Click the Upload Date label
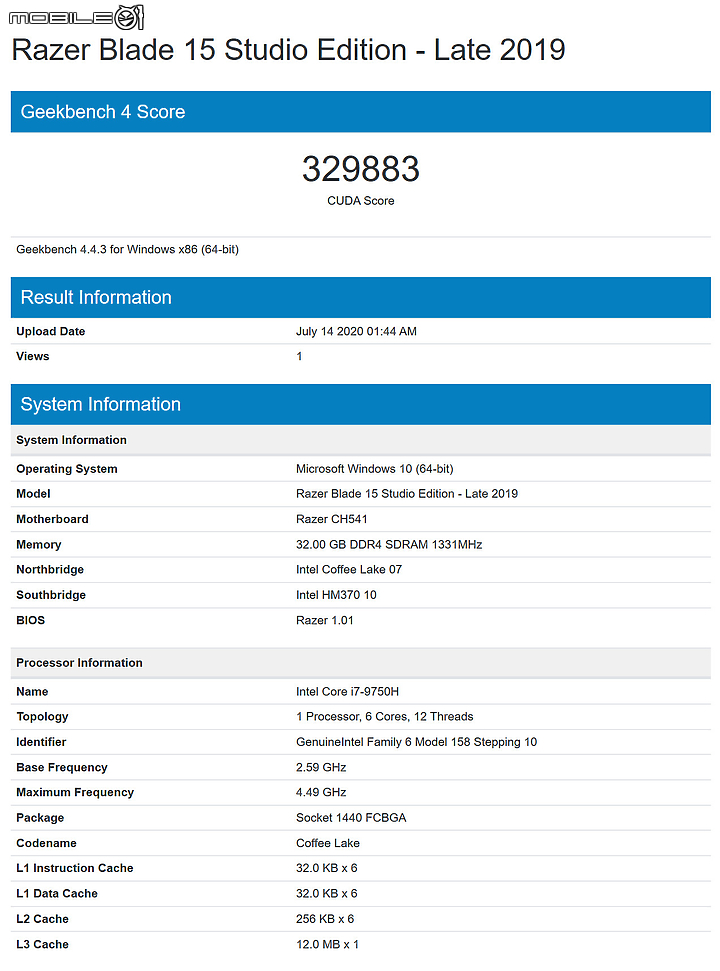This screenshot has height=971, width=720. click(x=50, y=331)
